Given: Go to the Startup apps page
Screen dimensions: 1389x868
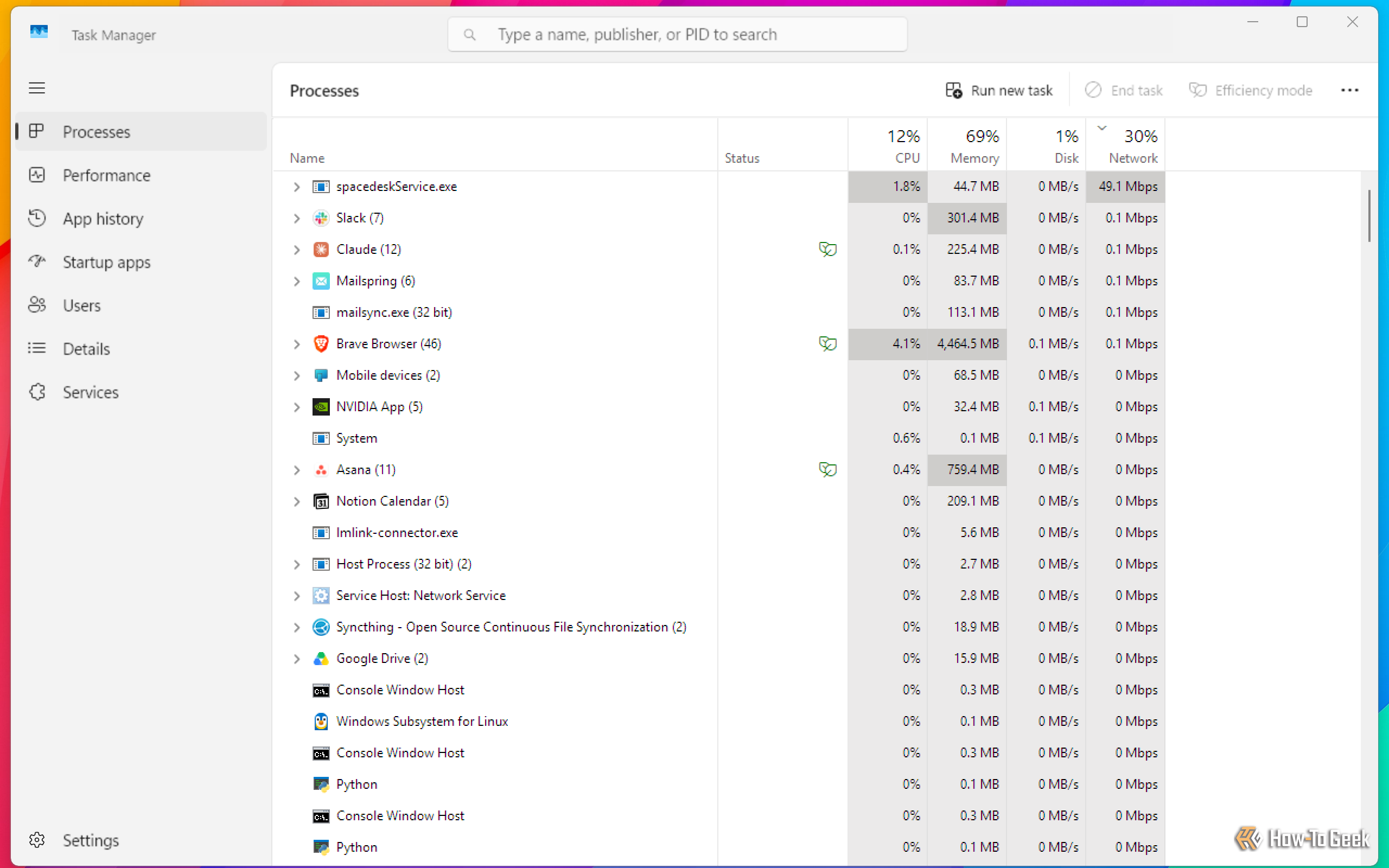Looking at the screenshot, I should coord(141,263).
